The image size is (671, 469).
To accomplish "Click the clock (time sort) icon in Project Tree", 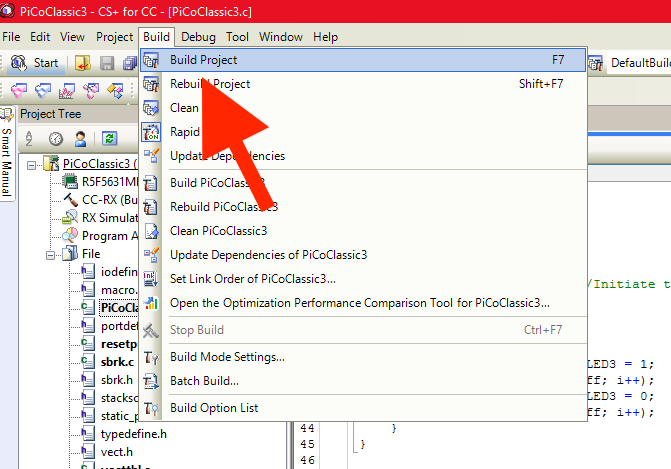I will pos(56,138).
